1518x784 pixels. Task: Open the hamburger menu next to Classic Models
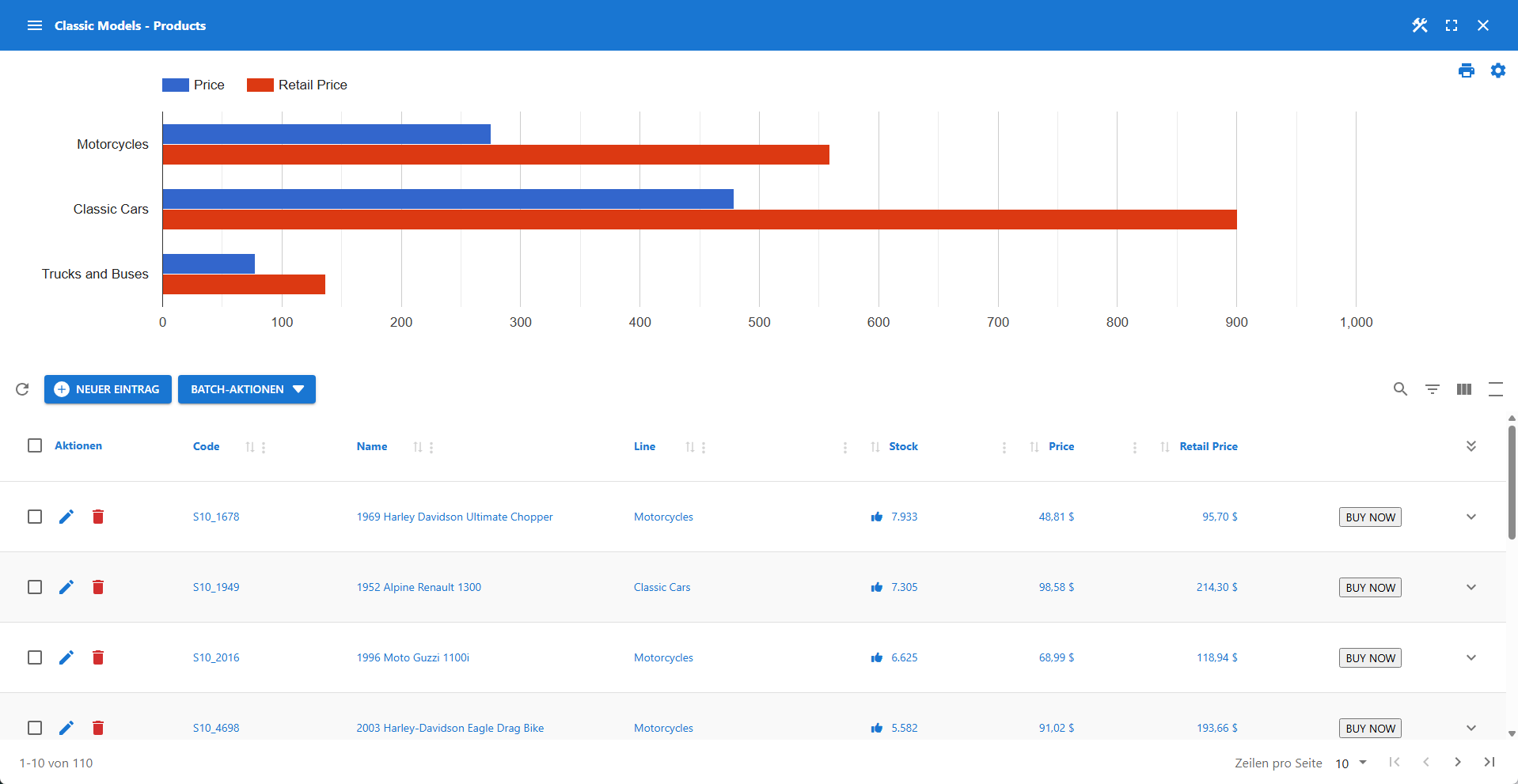pos(35,25)
